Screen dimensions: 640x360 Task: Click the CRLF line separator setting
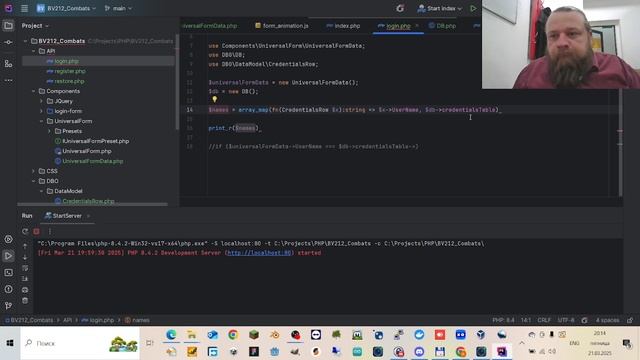(x=544, y=320)
